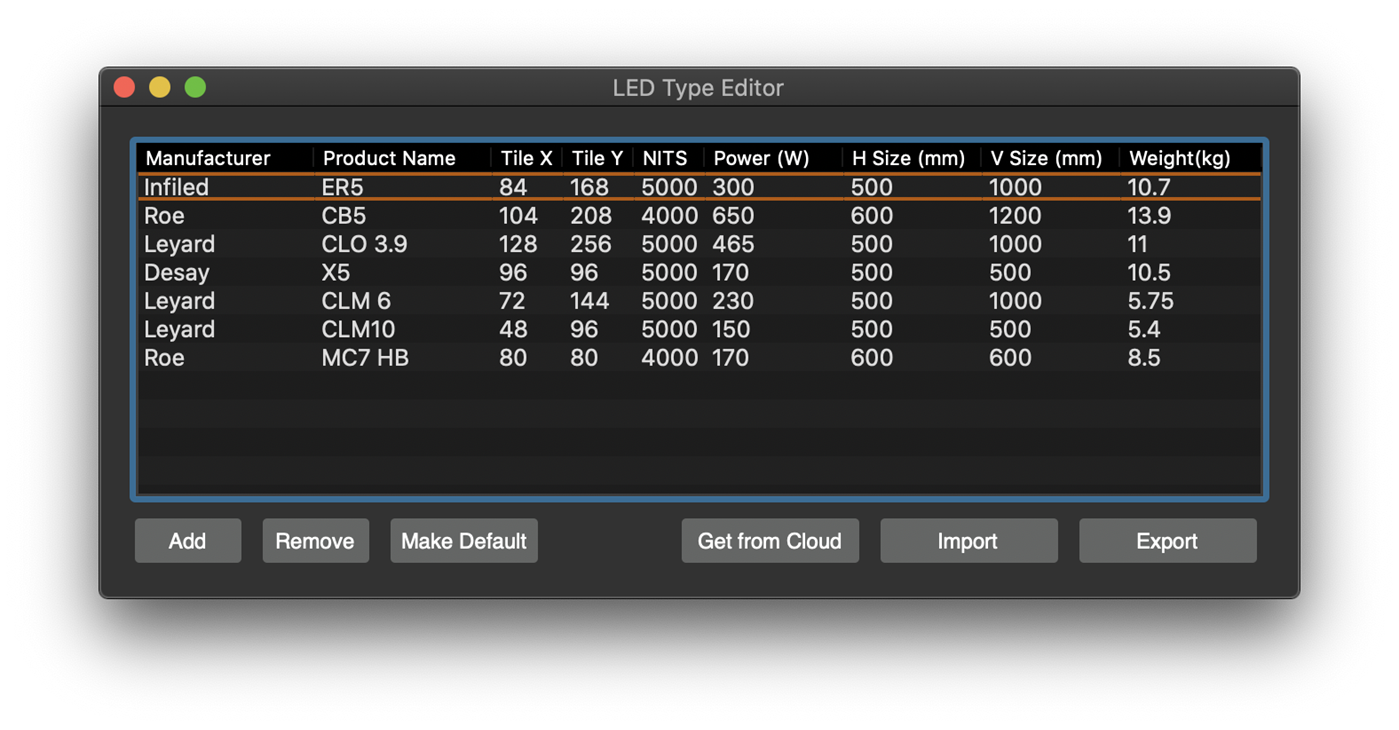Image resolution: width=1399 pixels, height=730 pixels.
Task: Select the Leyard CLM 6 row
Action: coord(400,301)
